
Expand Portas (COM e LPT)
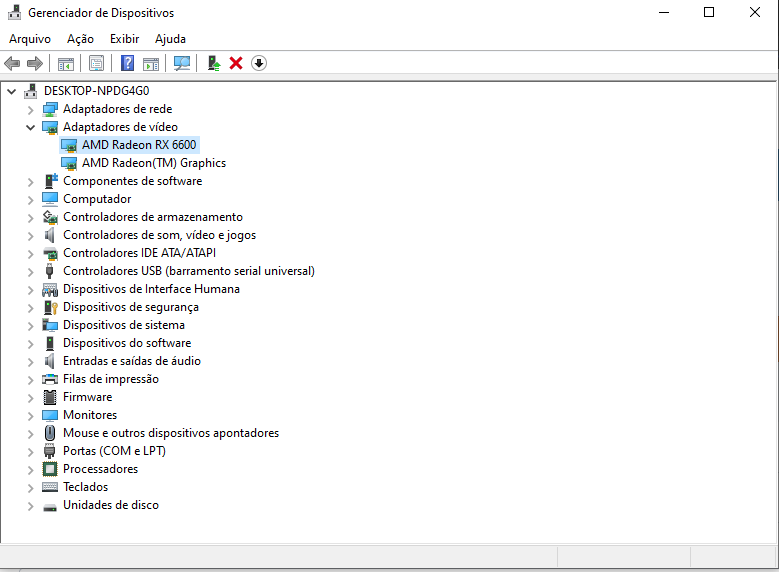(31, 452)
